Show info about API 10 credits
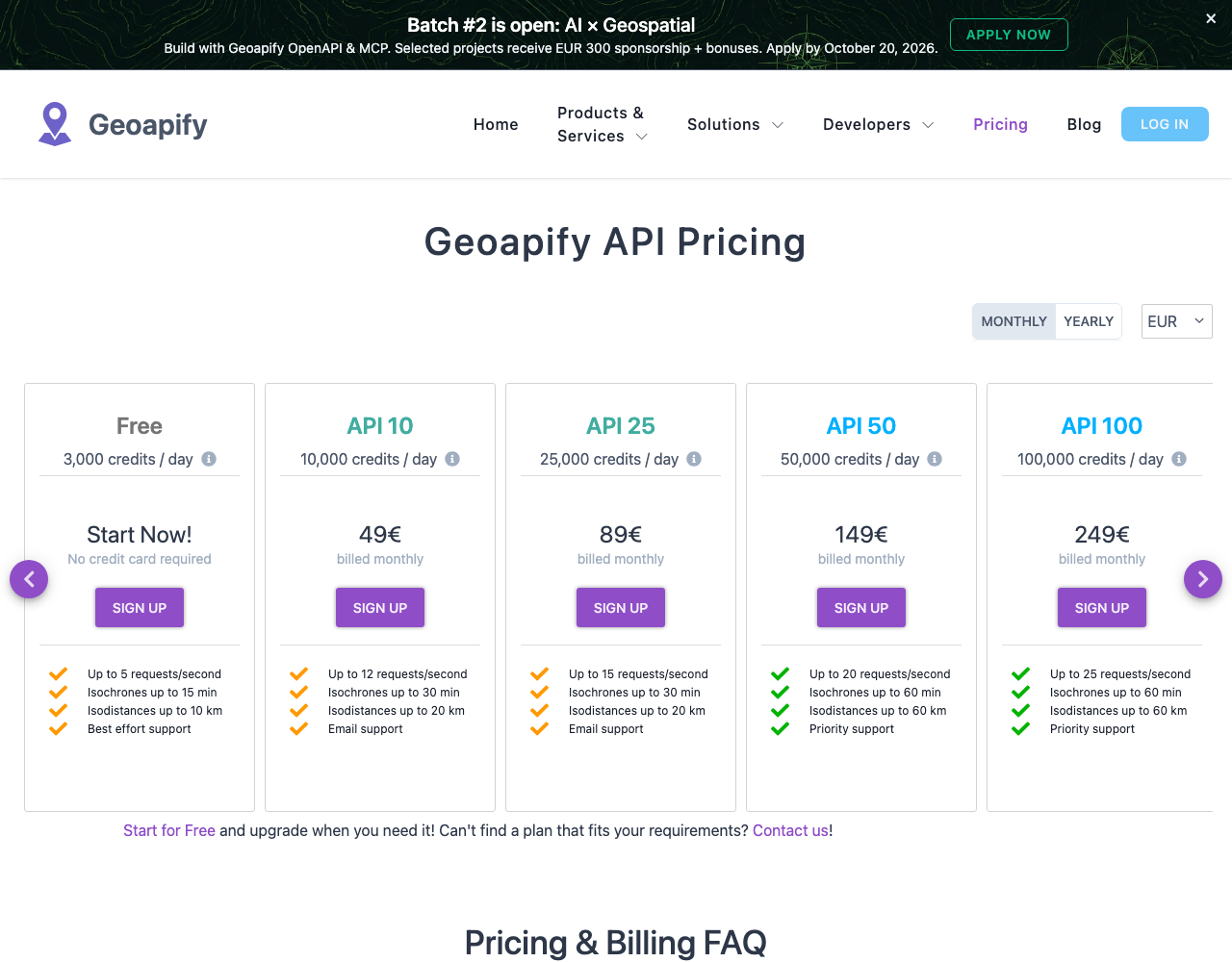Image resolution: width=1232 pixels, height=962 pixels. point(452,459)
